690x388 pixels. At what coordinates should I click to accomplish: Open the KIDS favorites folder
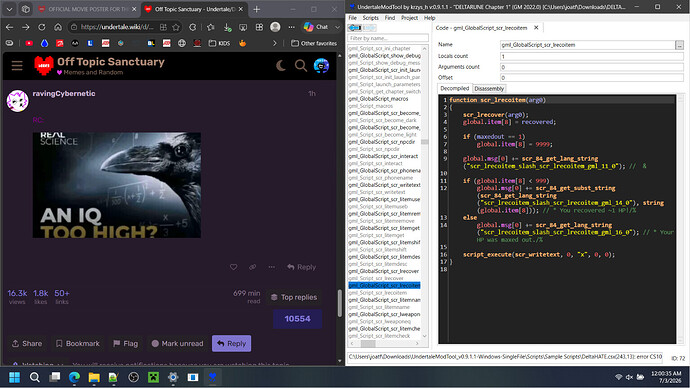point(219,43)
